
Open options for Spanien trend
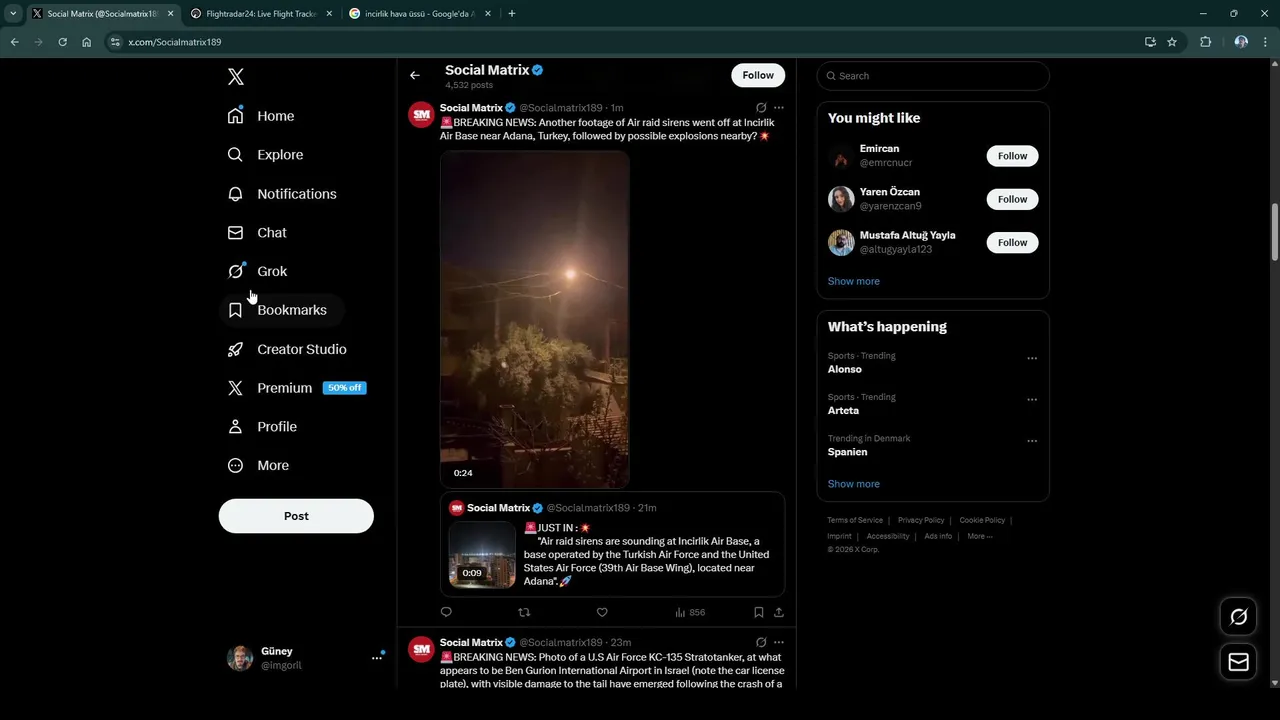point(1032,441)
